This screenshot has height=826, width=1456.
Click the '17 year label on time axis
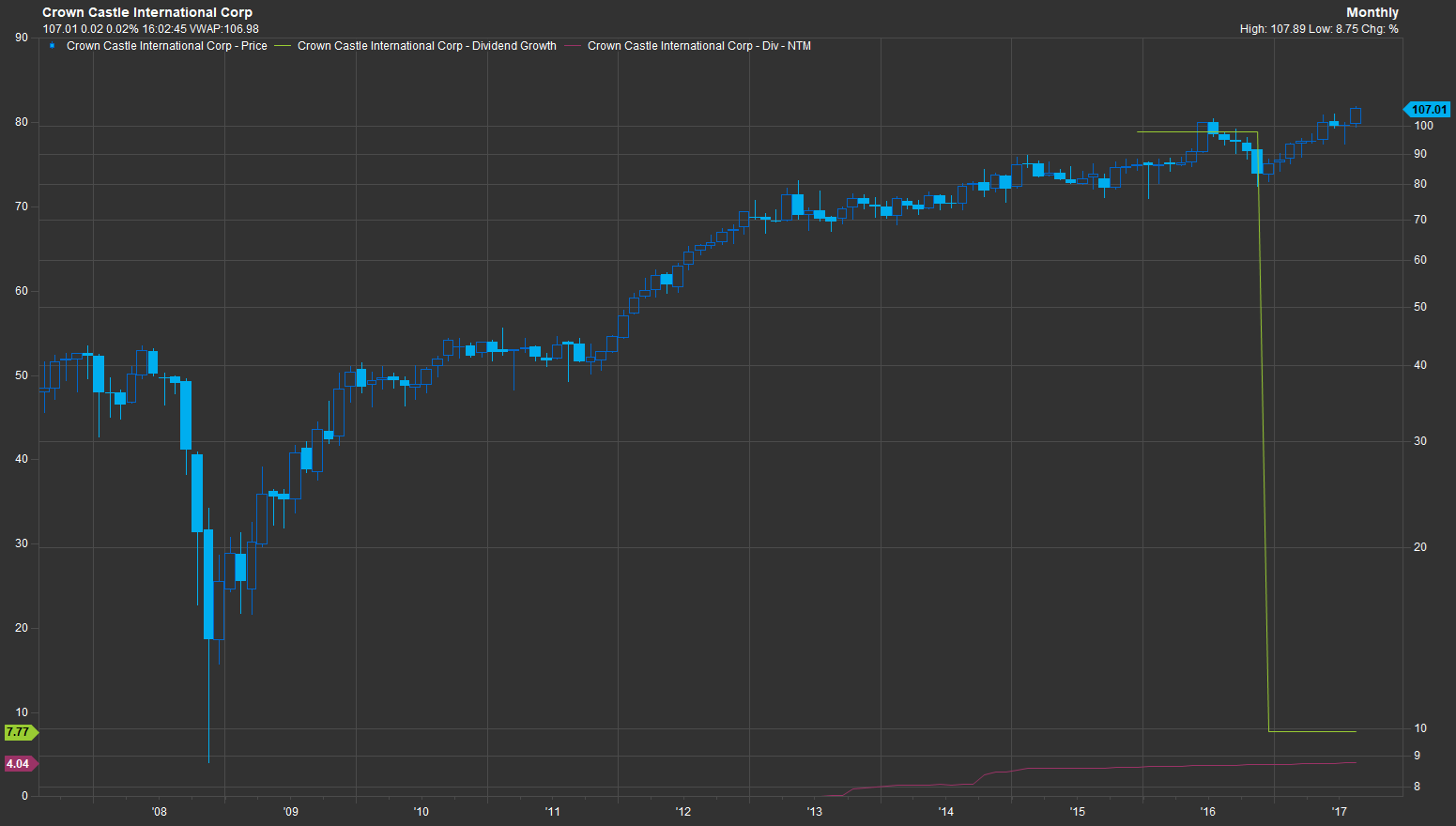click(1339, 812)
